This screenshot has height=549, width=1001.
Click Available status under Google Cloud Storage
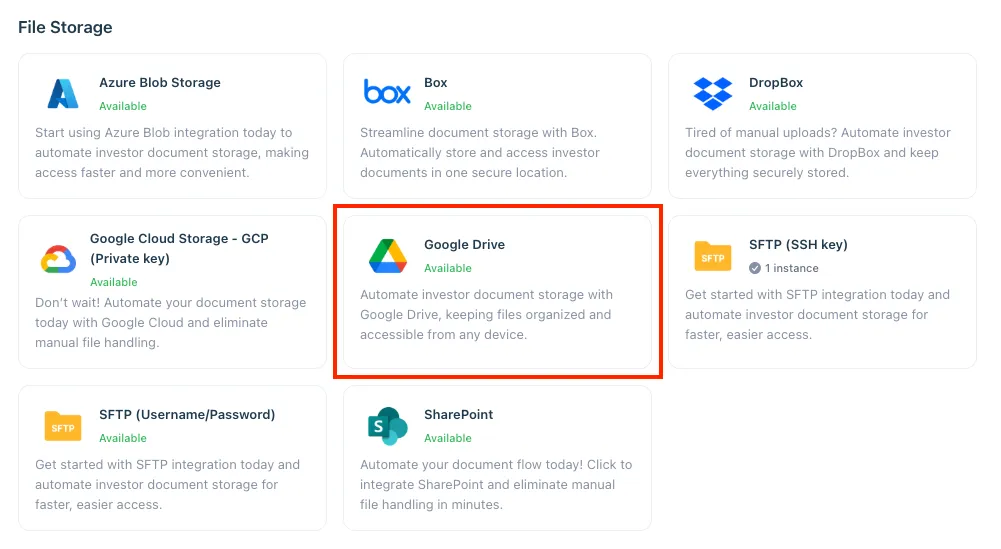click(114, 282)
